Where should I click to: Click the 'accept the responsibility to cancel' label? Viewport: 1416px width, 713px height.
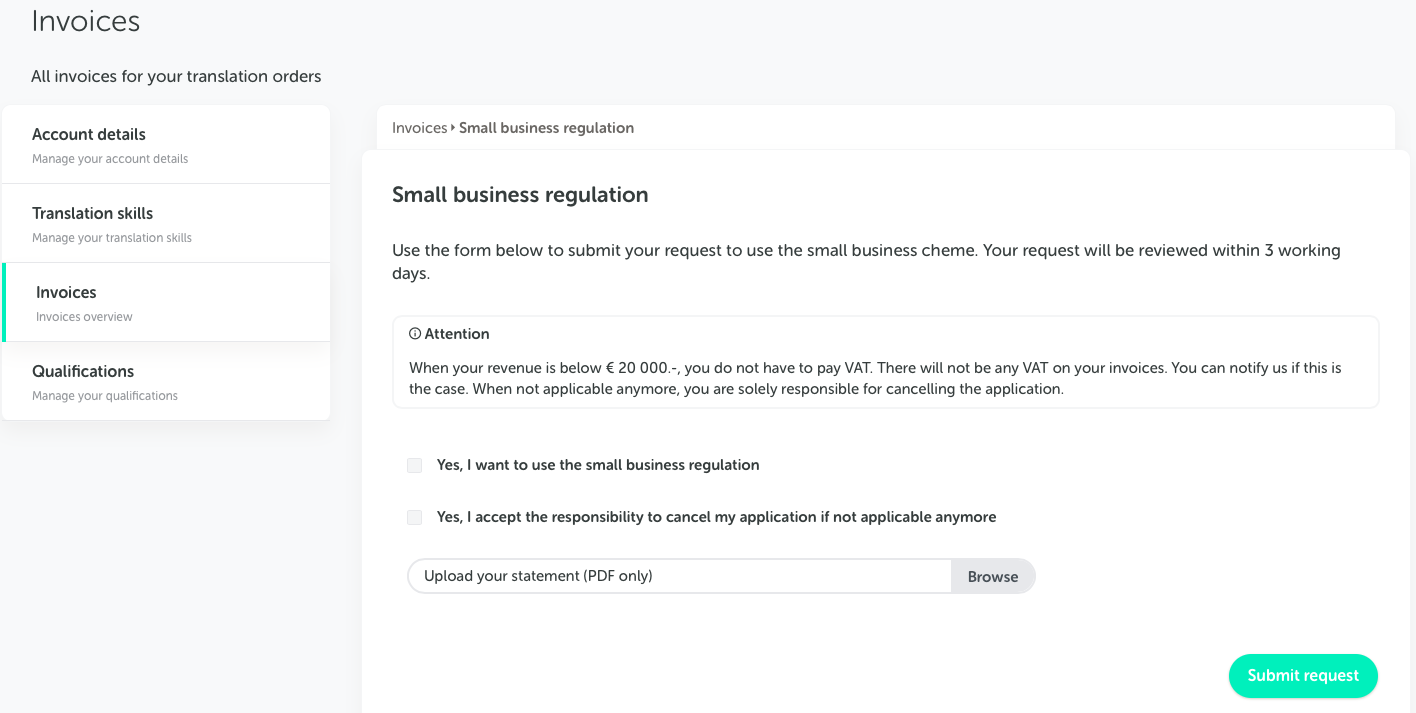[716, 517]
